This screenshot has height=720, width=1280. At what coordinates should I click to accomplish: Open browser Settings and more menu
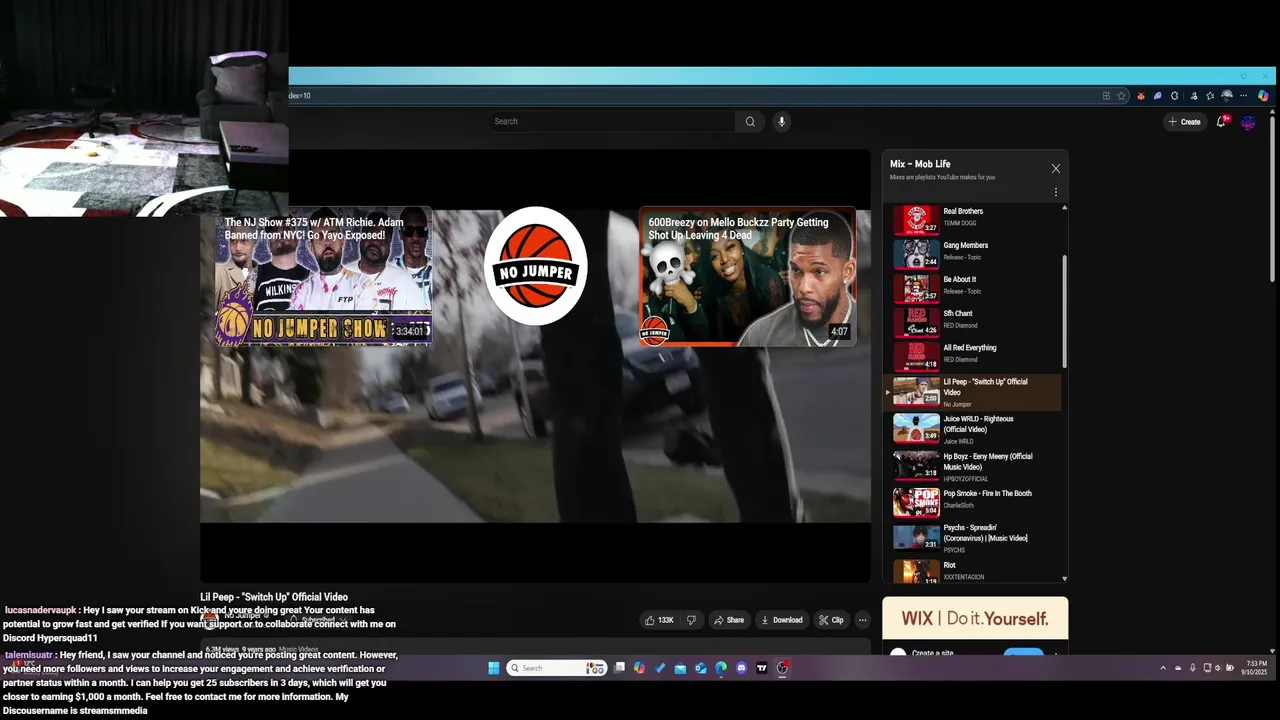(1243, 96)
